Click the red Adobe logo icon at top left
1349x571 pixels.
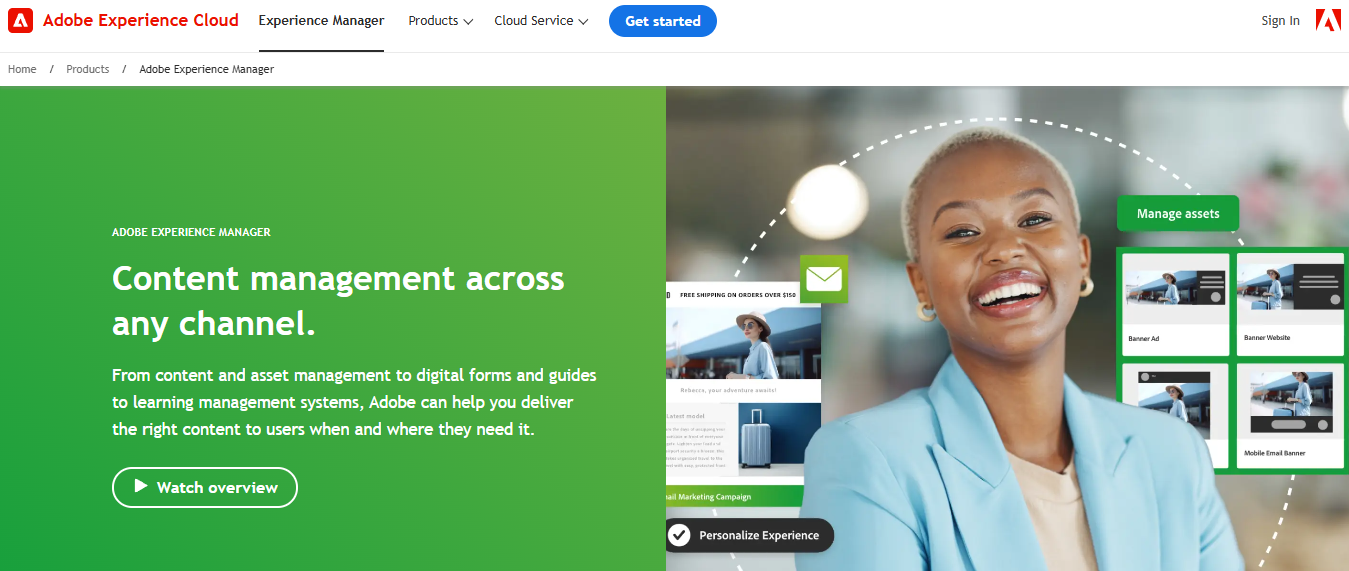pos(20,20)
